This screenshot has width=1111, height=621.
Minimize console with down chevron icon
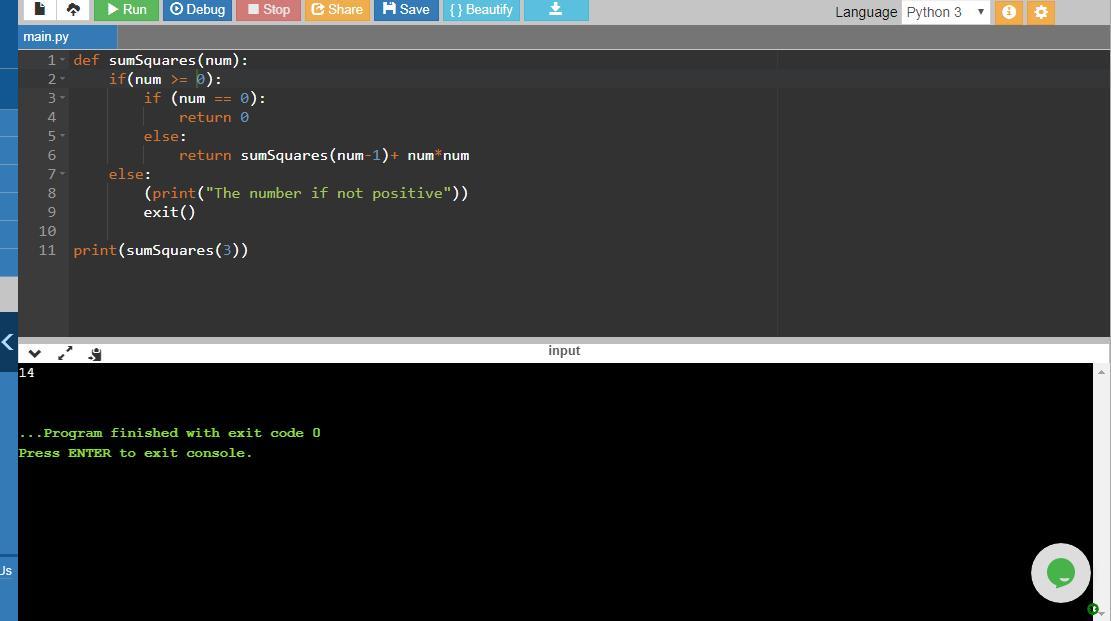(x=34, y=353)
